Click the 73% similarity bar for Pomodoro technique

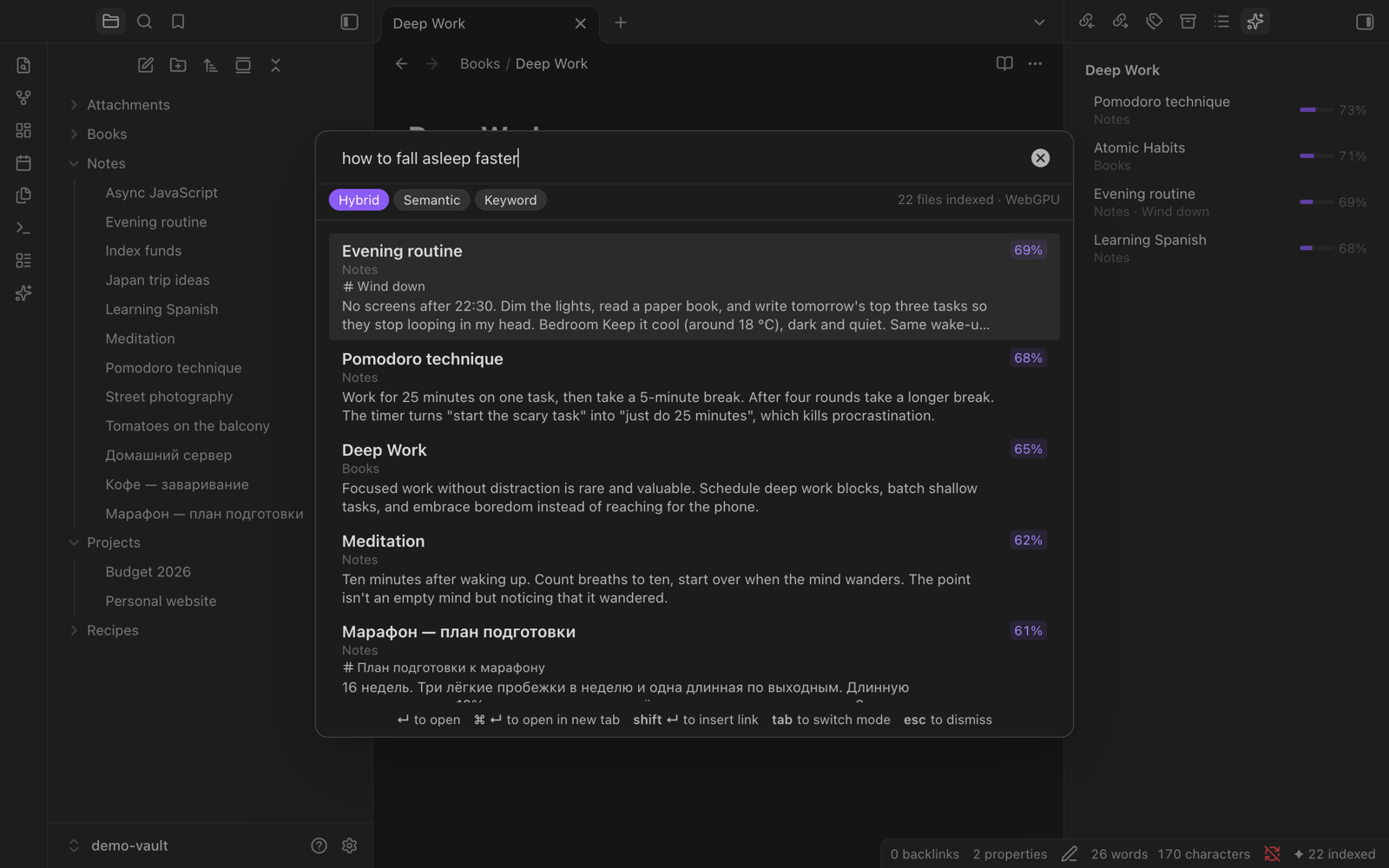(x=1316, y=110)
